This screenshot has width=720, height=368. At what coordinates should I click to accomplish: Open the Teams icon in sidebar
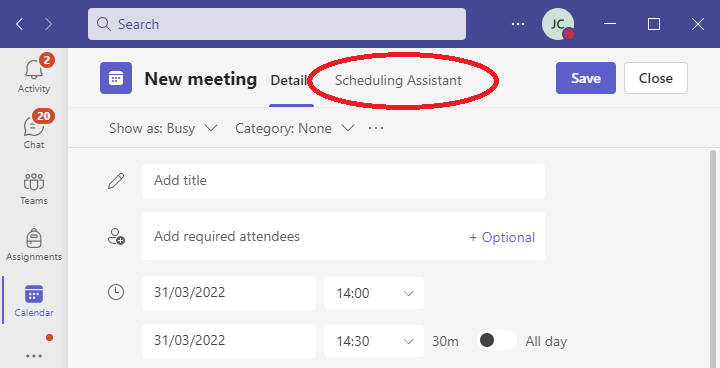point(34,182)
